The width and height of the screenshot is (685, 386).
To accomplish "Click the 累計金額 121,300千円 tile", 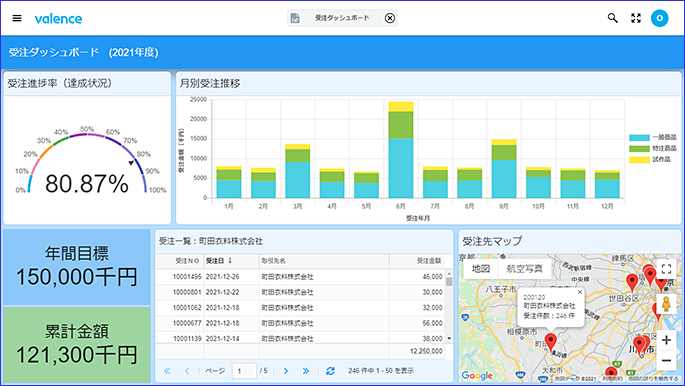I will [76, 345].
